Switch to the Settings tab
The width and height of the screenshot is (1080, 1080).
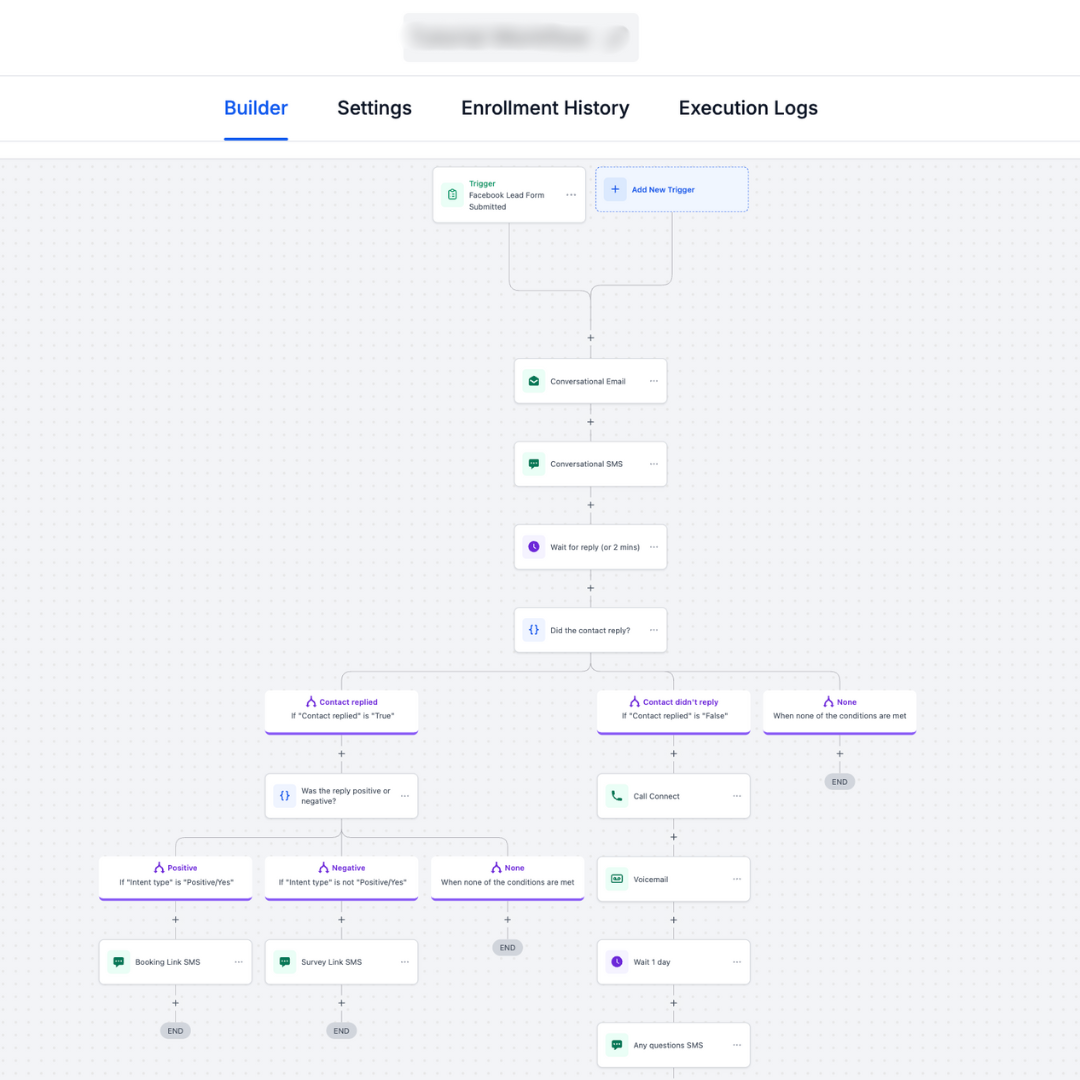[x=374, y=108]
